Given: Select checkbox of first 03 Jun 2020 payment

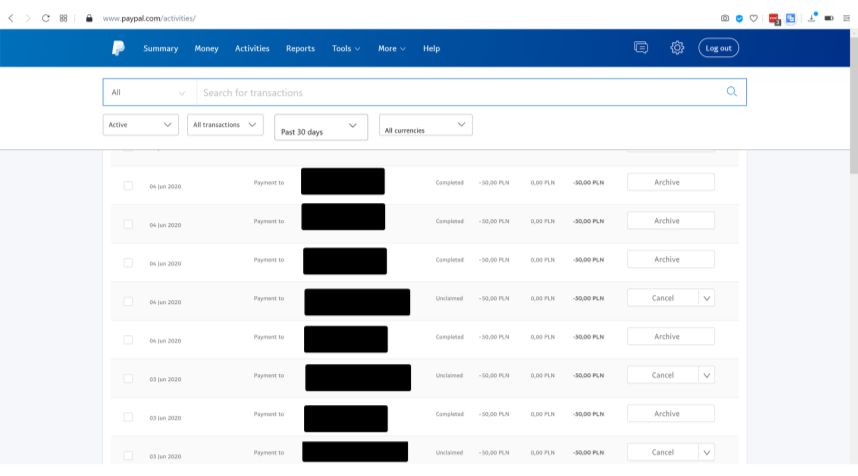Looking at the screenshot, I should 128,379.
